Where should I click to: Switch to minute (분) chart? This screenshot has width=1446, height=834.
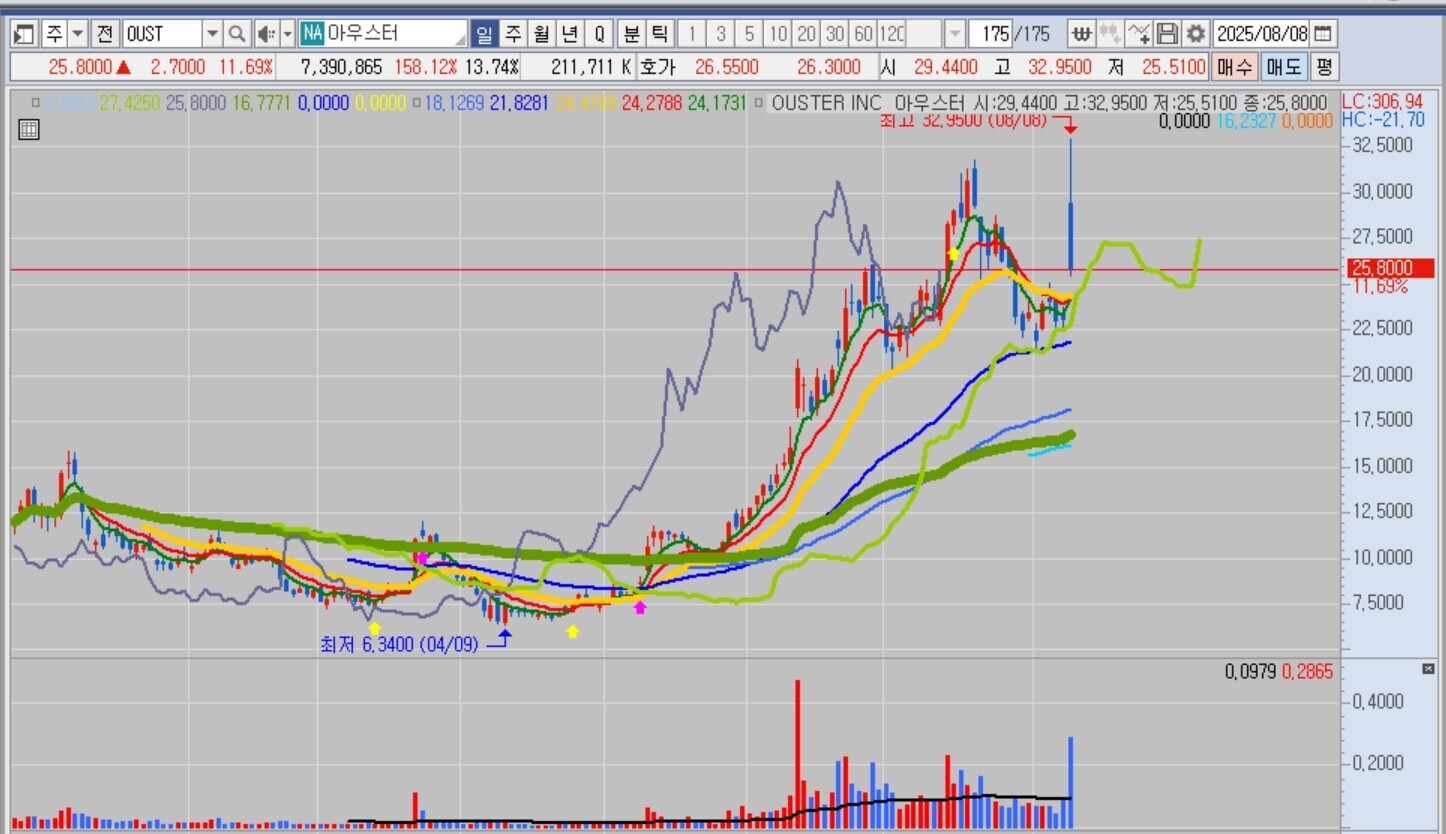[631, 34]
